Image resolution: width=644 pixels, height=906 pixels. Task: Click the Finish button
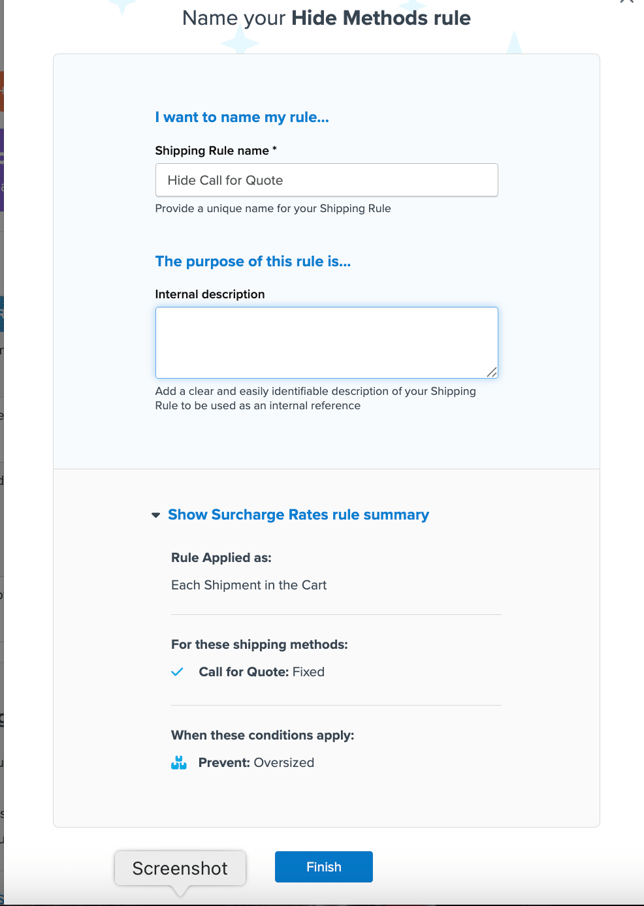click(323, 866)
